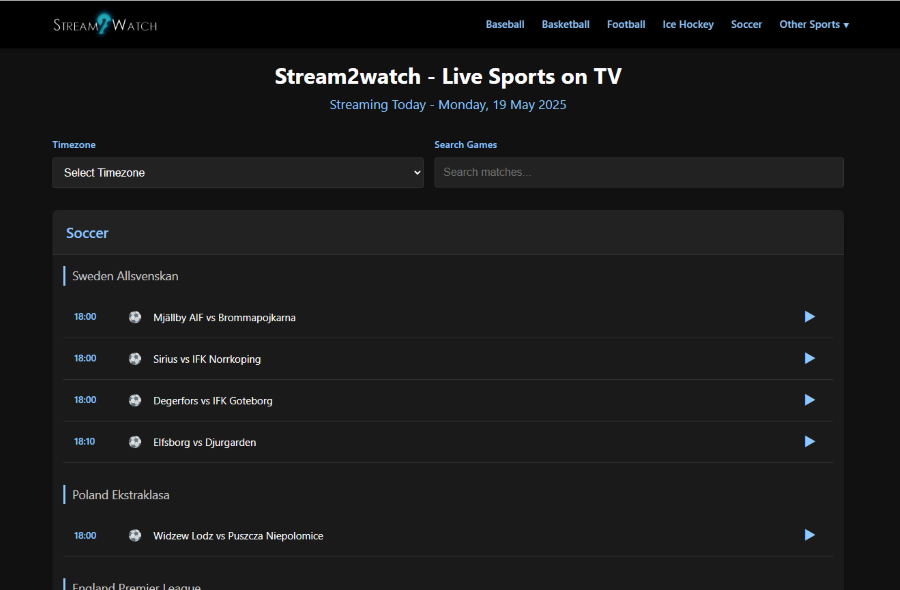Click soccer ball icon beside Elfsborg match
Viewport: 900px width, 590px height.
tap(135, 442)
